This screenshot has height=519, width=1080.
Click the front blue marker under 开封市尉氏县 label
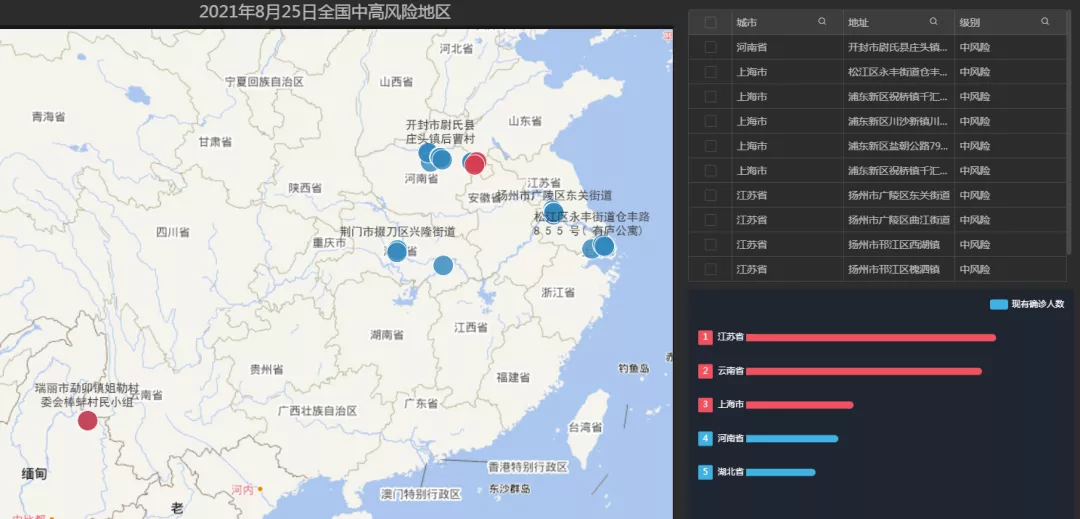point(441,160)
